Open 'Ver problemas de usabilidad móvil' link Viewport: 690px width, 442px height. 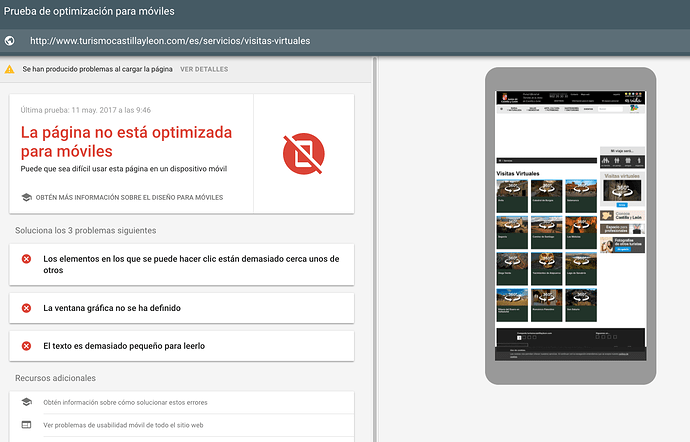pos(123,425)
